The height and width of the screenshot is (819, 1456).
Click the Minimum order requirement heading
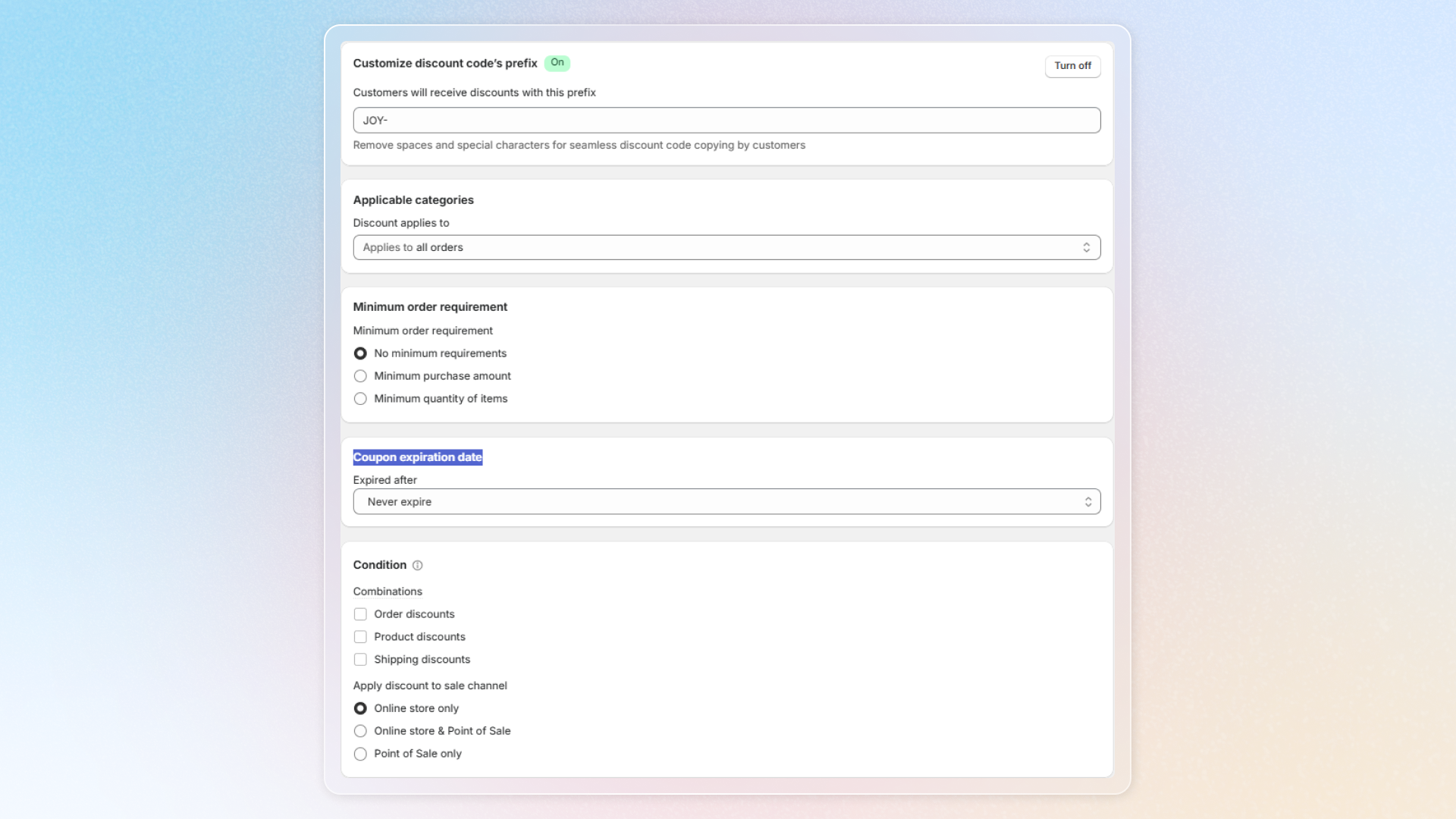click(x=430, y=307)
